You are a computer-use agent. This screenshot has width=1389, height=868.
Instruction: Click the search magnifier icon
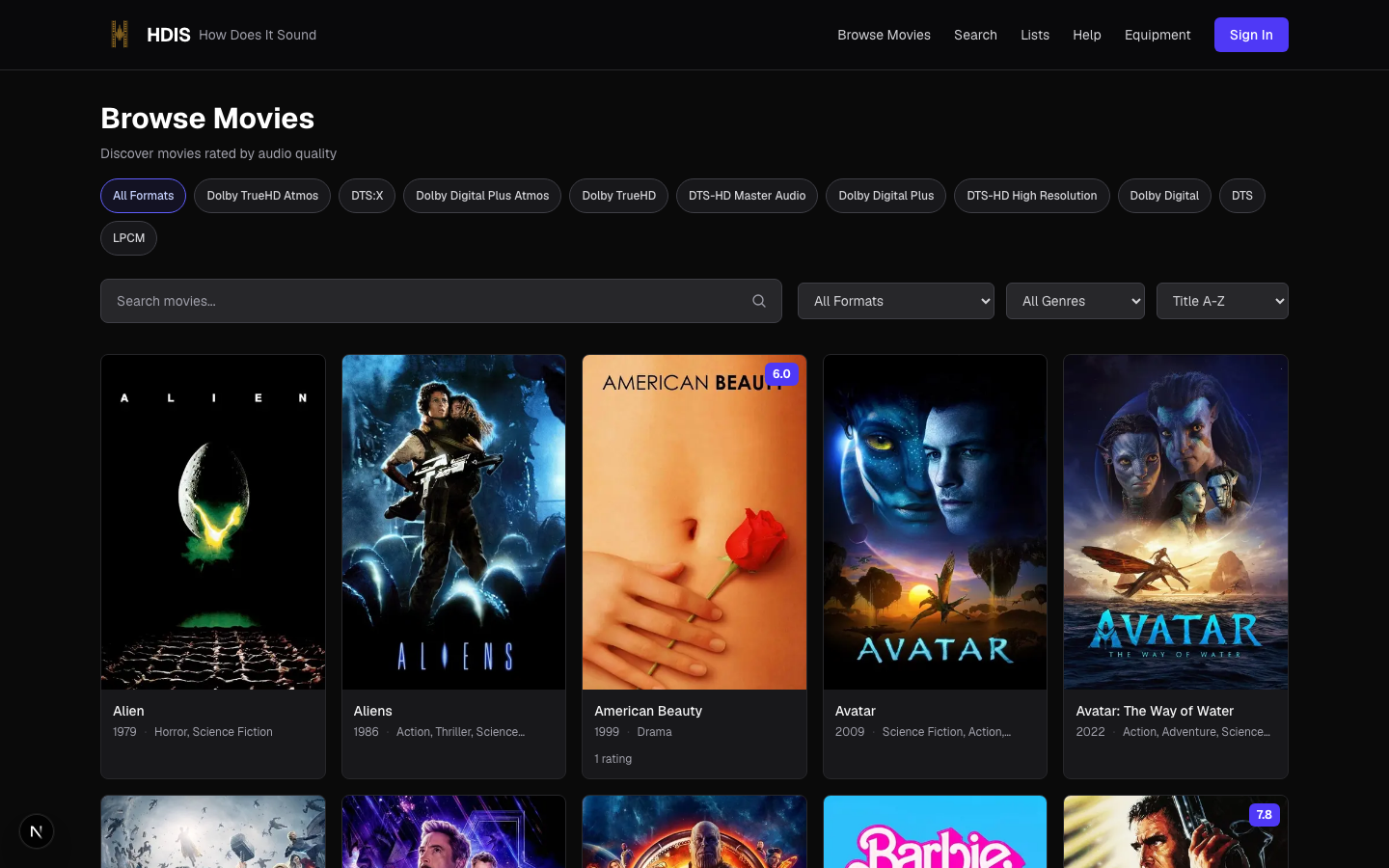point(759,301)
